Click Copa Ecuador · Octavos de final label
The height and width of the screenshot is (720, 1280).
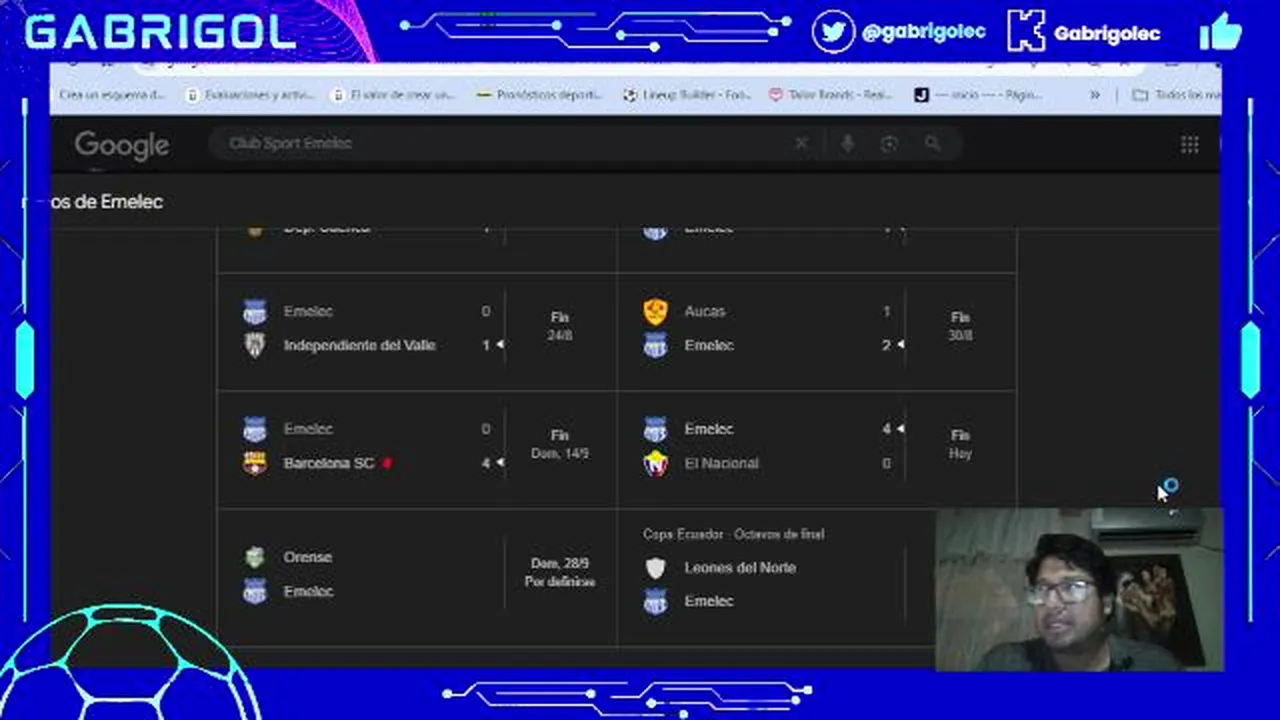click(x=733, y=535)
